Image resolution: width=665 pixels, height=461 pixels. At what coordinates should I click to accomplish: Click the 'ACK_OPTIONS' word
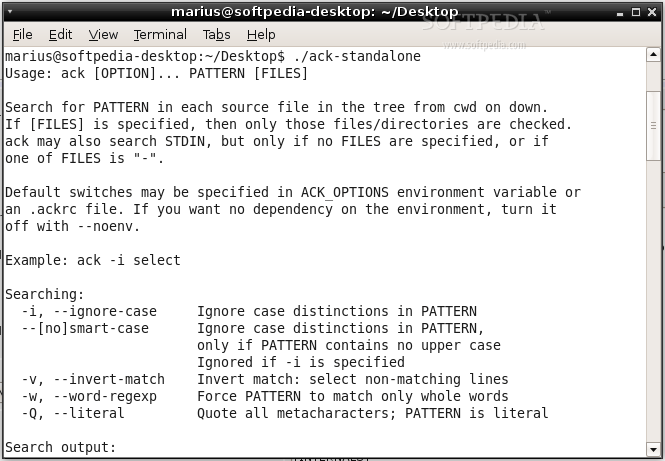click(x=345, y=192)
